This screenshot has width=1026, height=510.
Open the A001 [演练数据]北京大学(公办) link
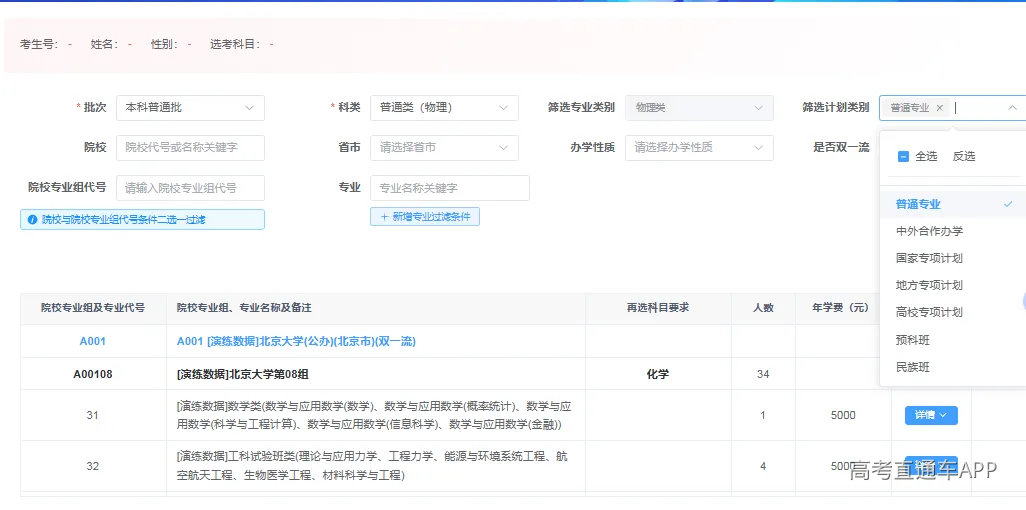click(x=296, y=341)
